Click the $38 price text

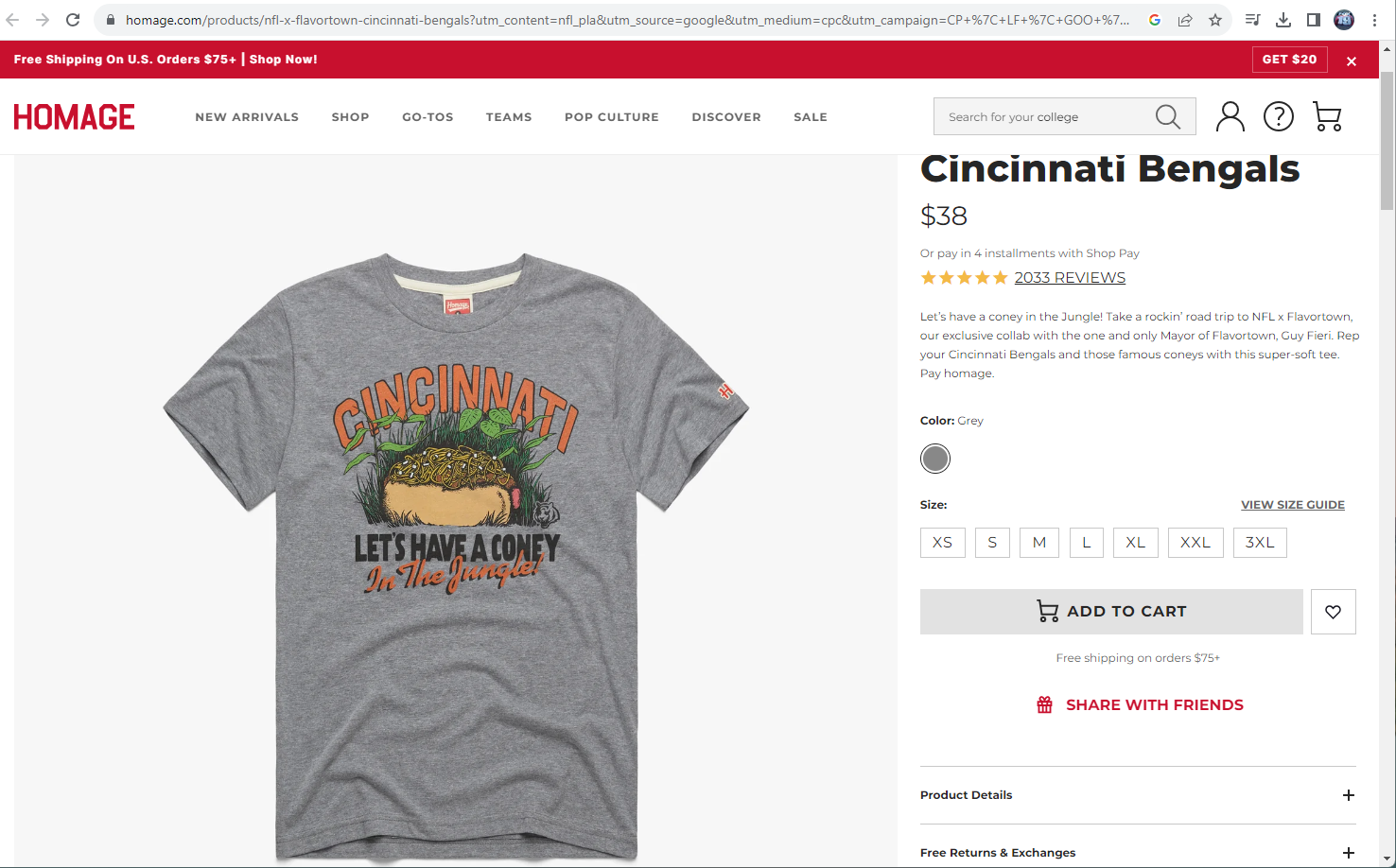tap(944, 216)
